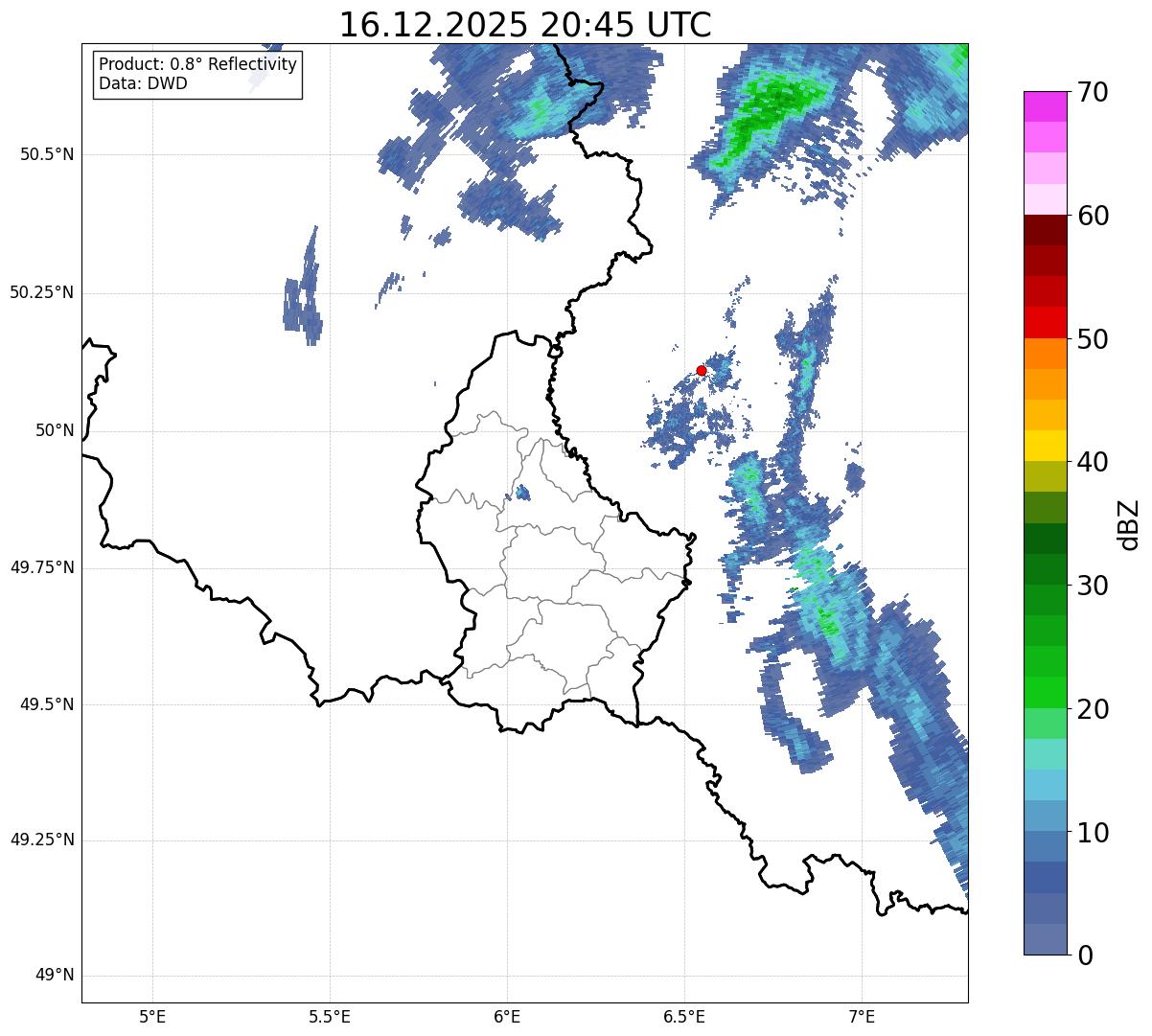Click the colorbar tick label 30
1152x1036 pixels.
pos(1093,586)
